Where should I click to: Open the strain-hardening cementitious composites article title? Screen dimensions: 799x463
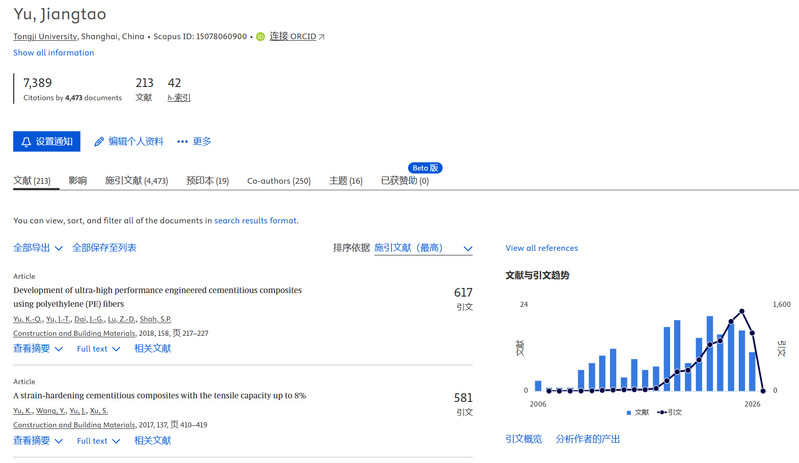[159, 395]
